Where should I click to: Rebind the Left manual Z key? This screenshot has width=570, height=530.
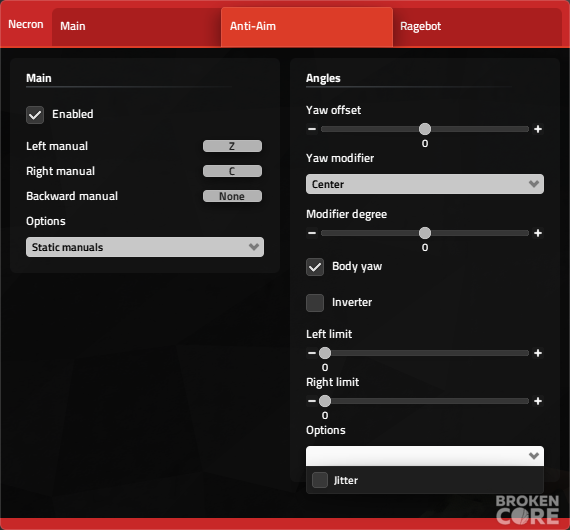point(232,146)
